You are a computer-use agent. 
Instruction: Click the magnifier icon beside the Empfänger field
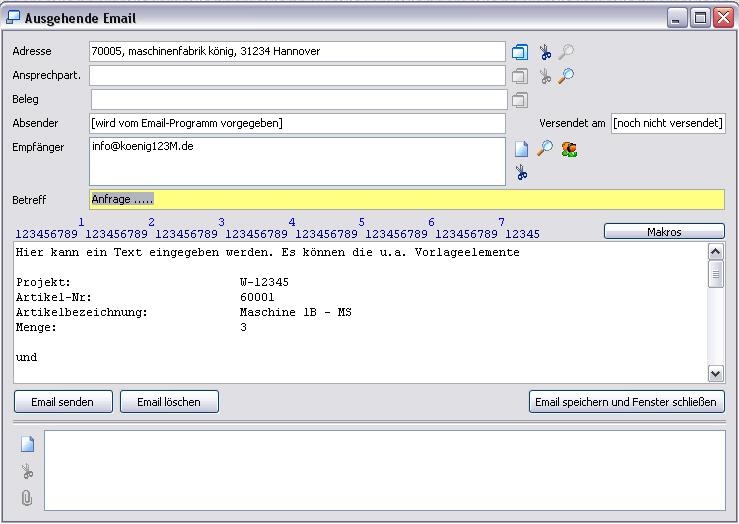(x=545, y=149)
